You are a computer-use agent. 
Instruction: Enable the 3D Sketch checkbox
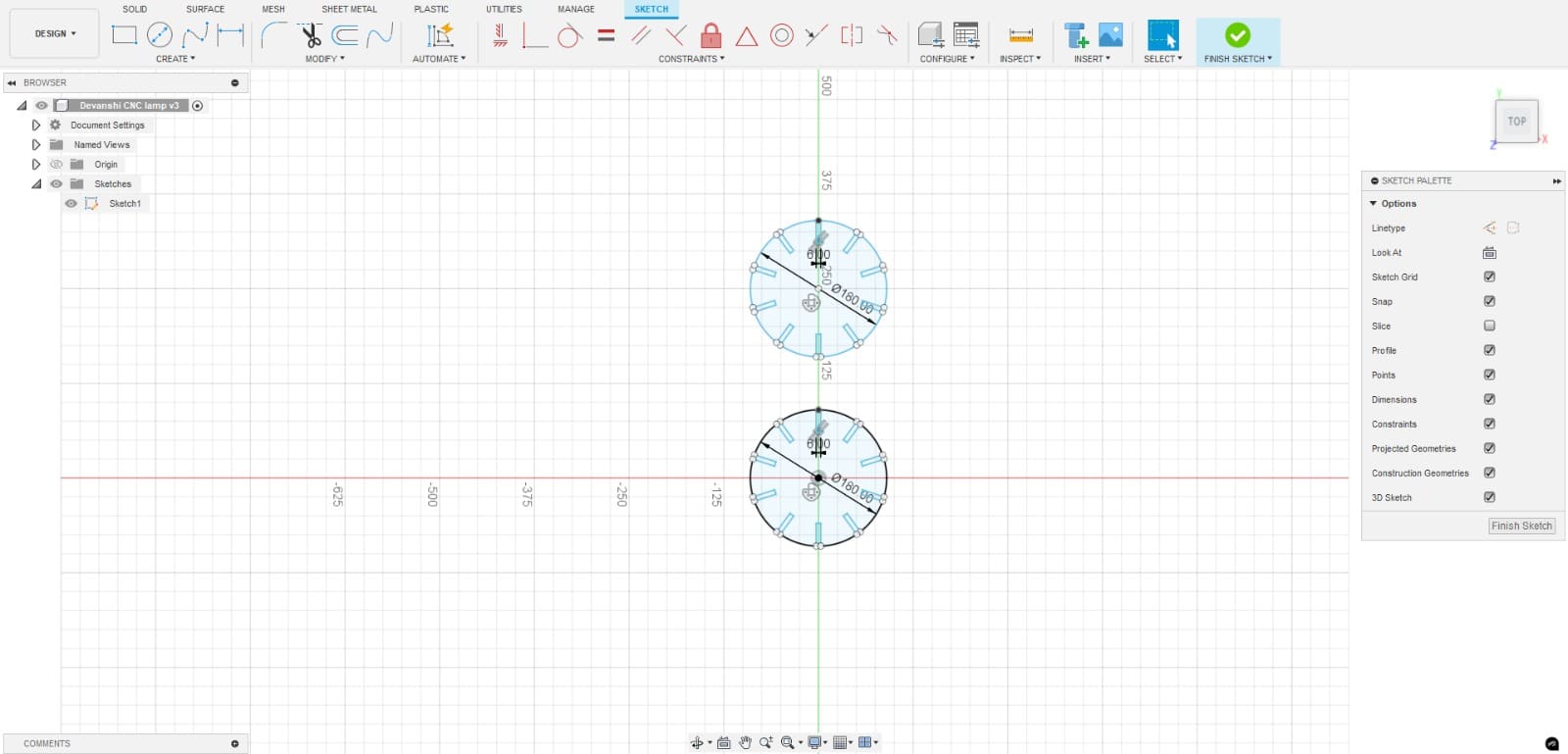click(1490, 498)
